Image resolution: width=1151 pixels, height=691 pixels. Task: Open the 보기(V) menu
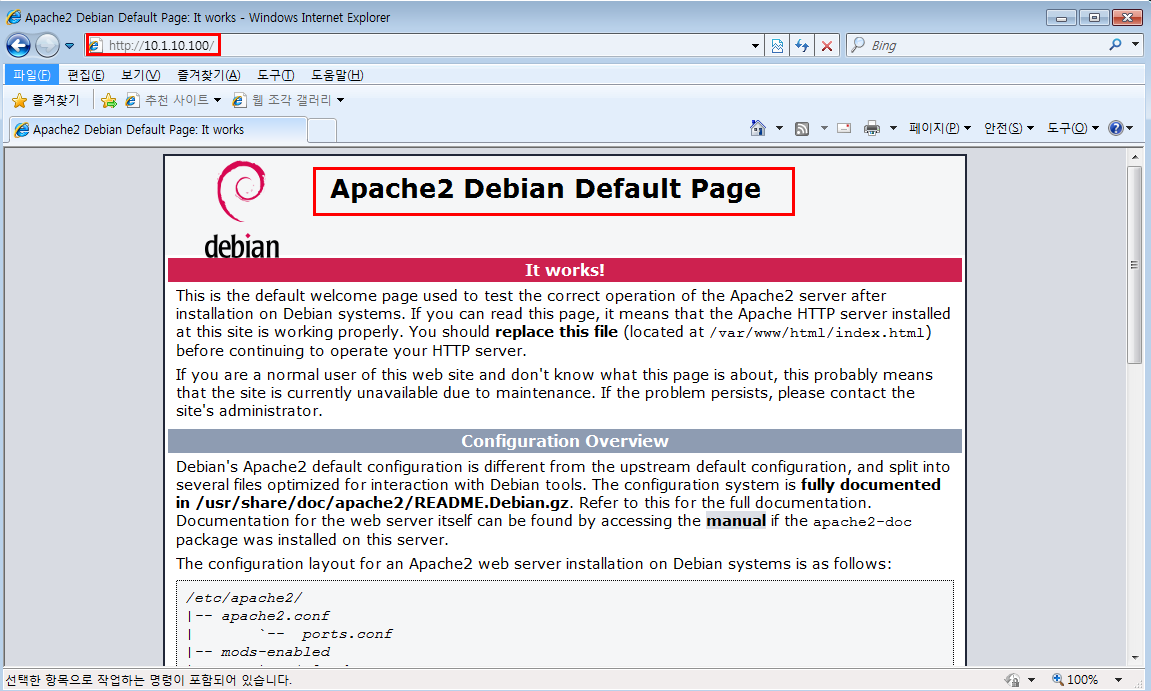[140, 75]
